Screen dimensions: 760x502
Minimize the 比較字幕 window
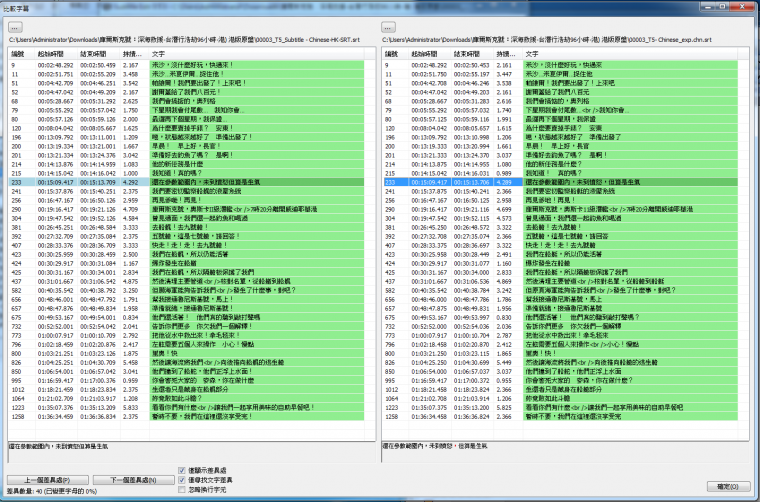pos(708,6)
